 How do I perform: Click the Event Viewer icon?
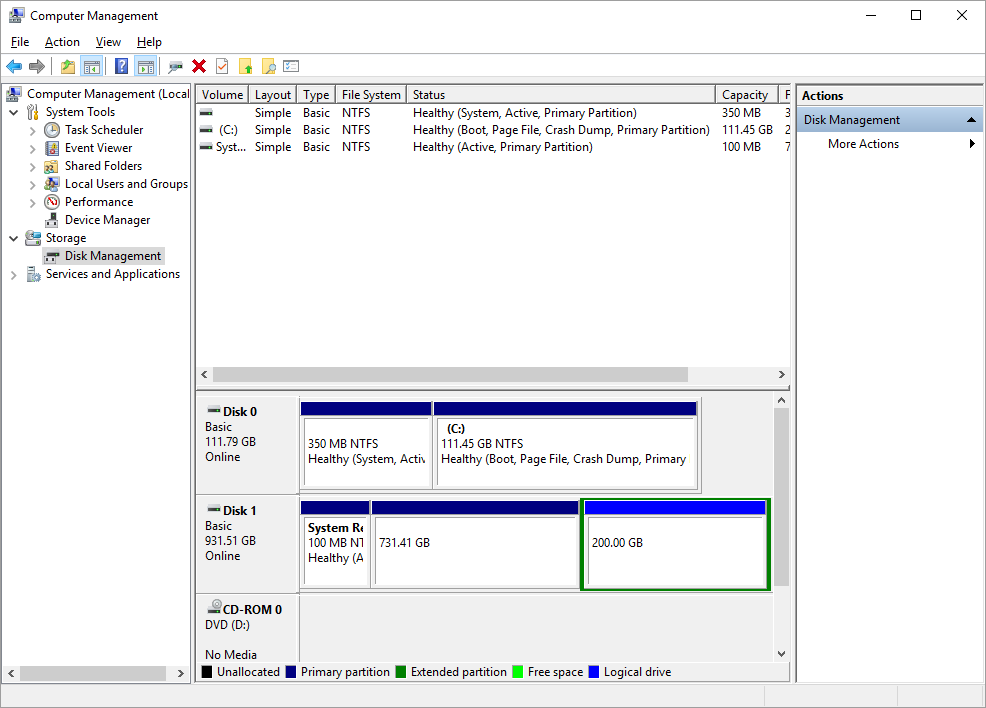coord(52,148)
